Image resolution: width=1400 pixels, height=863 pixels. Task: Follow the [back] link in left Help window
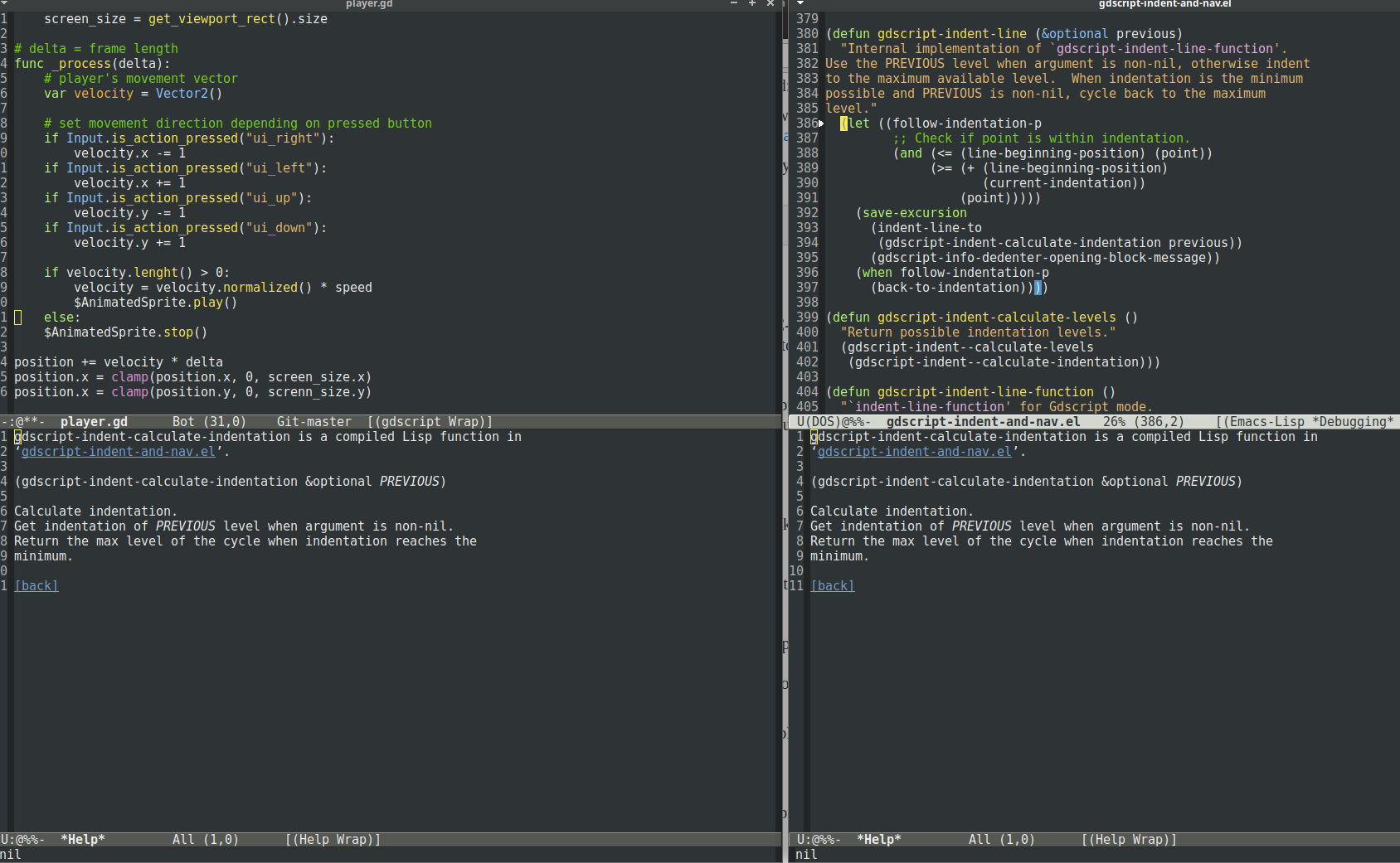36,585
